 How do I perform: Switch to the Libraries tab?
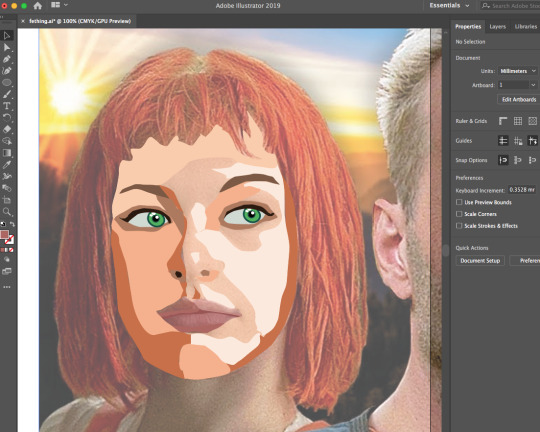pyautogui.click(x=526, y=27)
